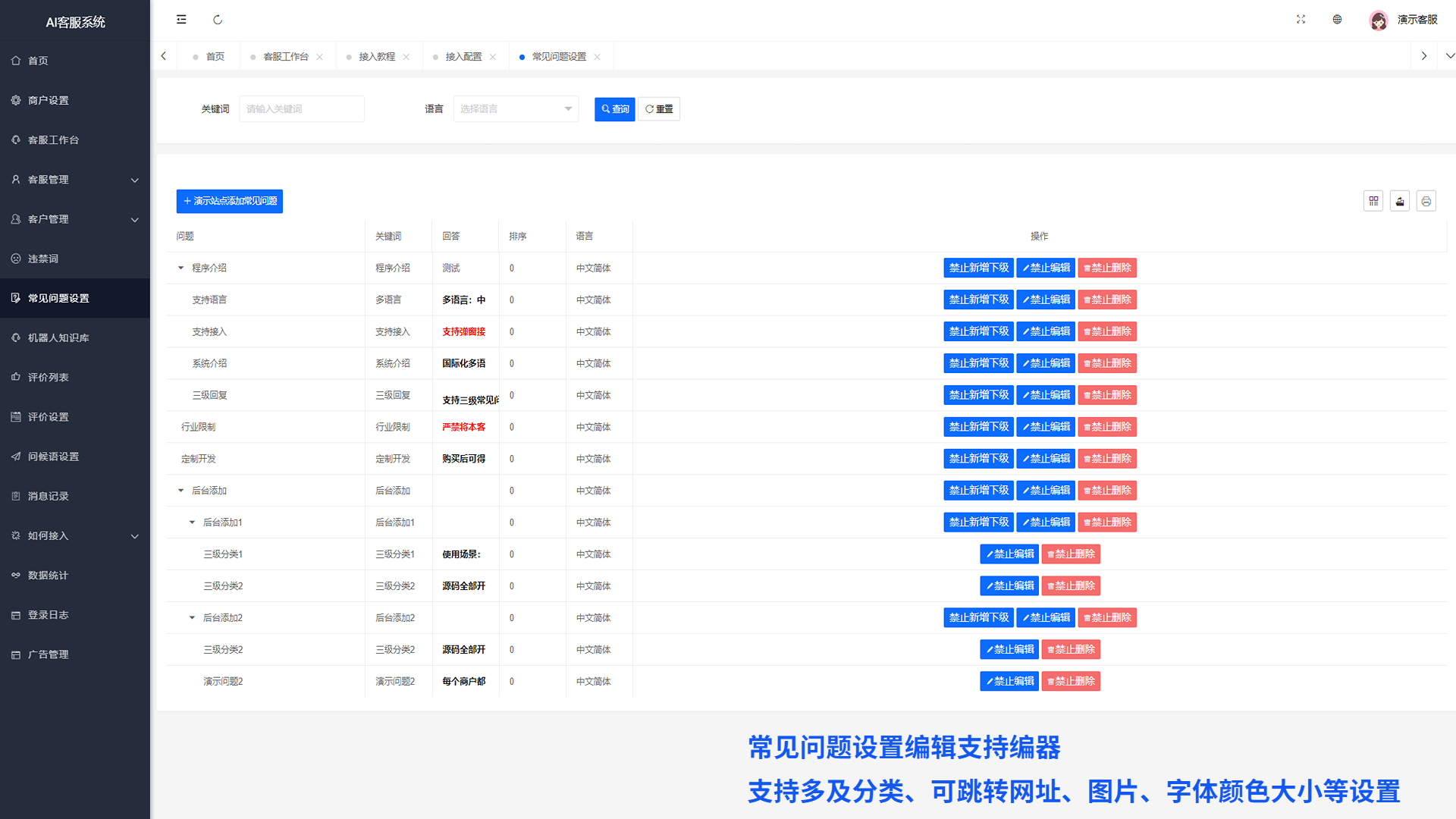Click 演示站点添加常见问题 add button
The height and width of the screenshot is (819, 1456).
(230, 201)
